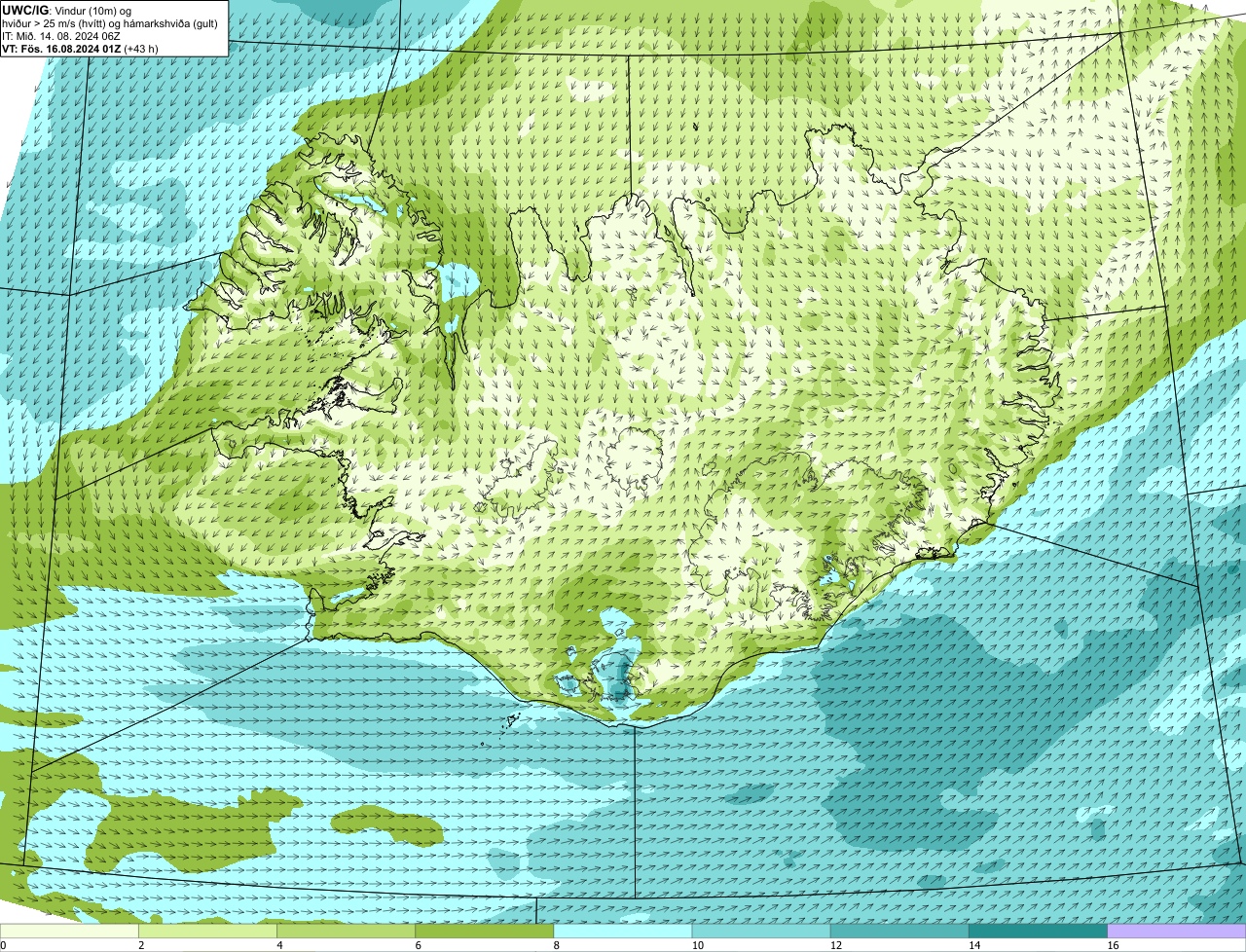Click the legend scale label '4'
The width and height of the screenshot is (1246, 952).
pyautogui.click(x=279, y=945)
